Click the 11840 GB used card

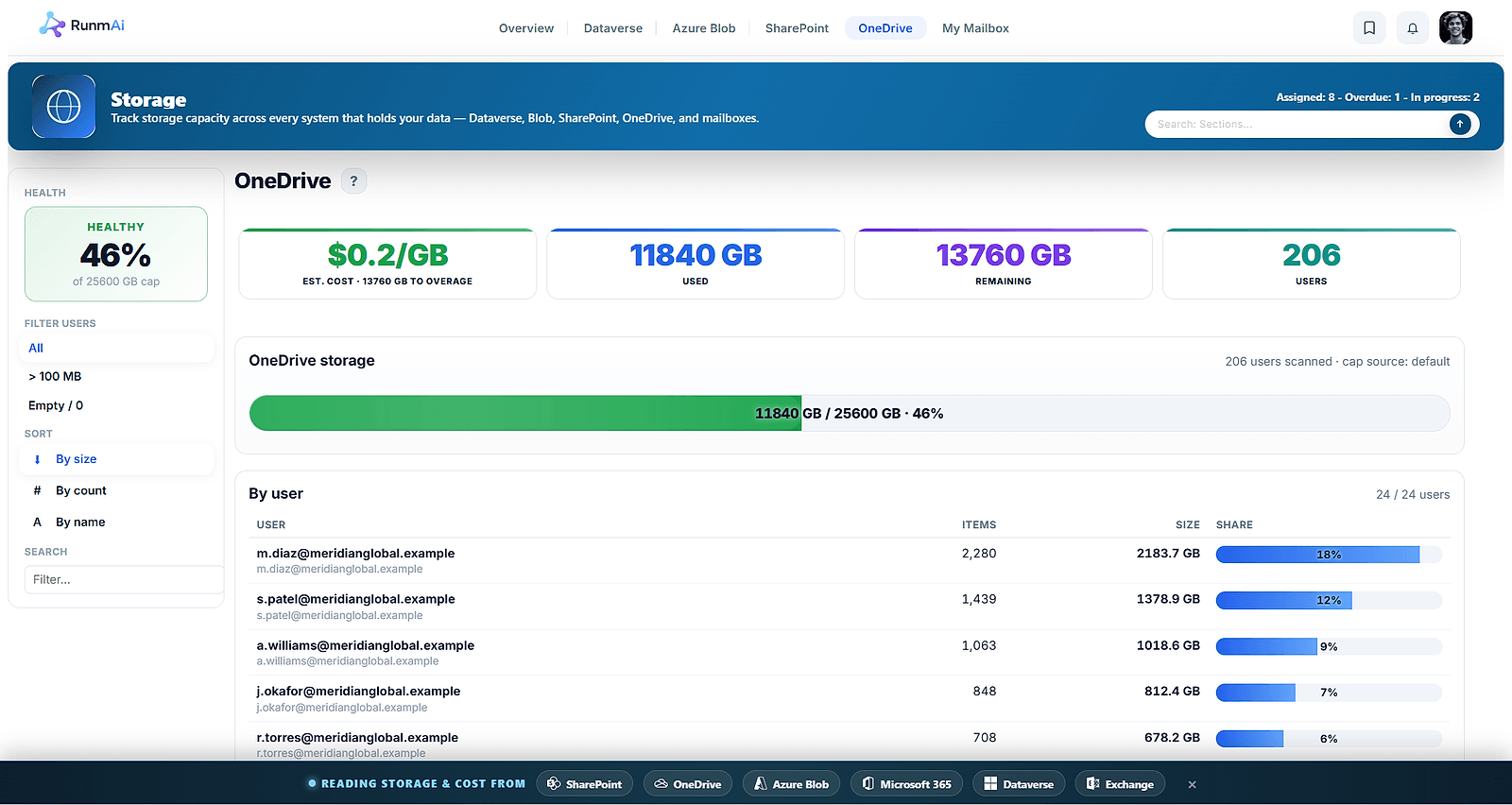pos(696,264)
